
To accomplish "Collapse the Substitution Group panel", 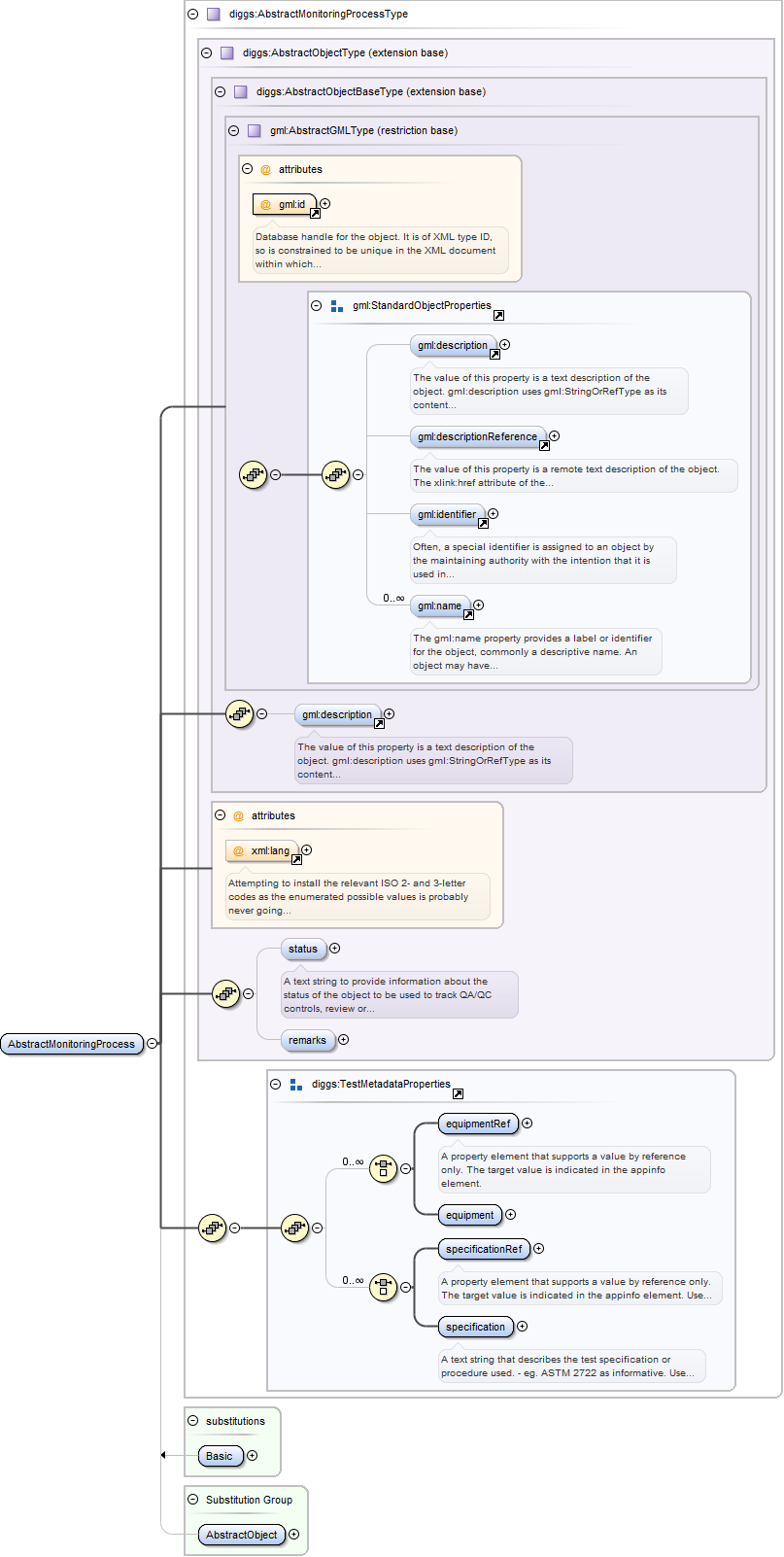I will (192, 1500).
